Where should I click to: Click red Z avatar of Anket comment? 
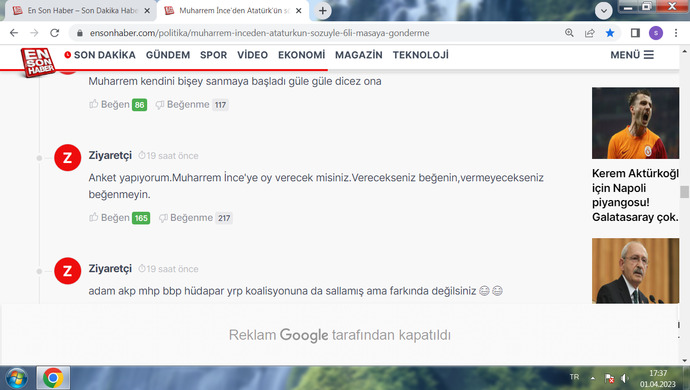[x=67, y=158]
